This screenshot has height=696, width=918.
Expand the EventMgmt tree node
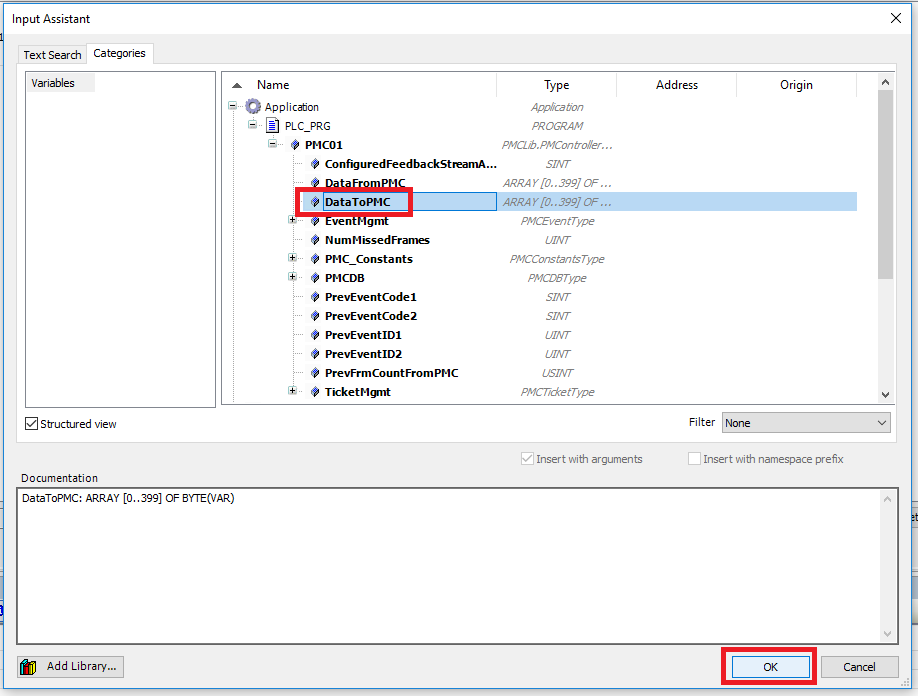coord(290,220)
